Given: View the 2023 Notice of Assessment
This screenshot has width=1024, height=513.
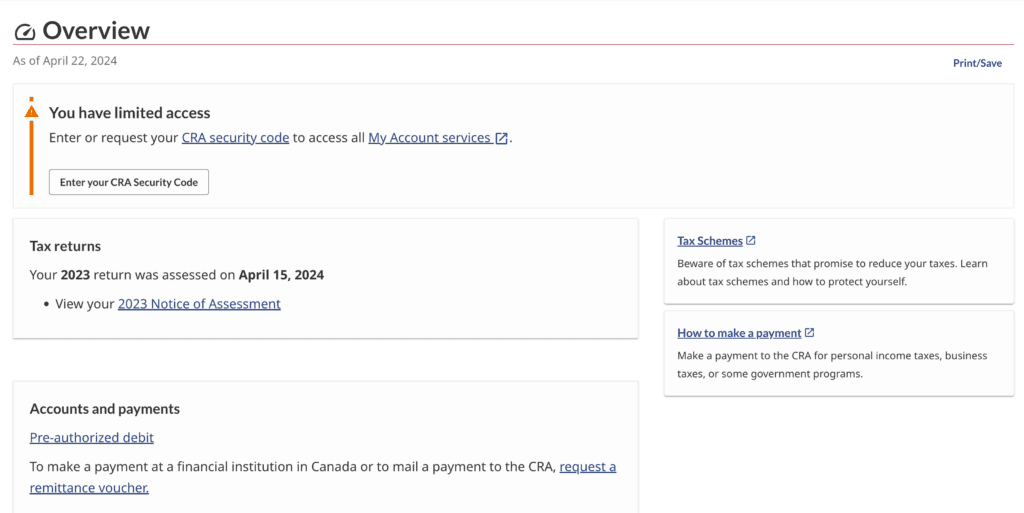Looking at the screenshot, I should pyautogui.click(x=199, y=303).
